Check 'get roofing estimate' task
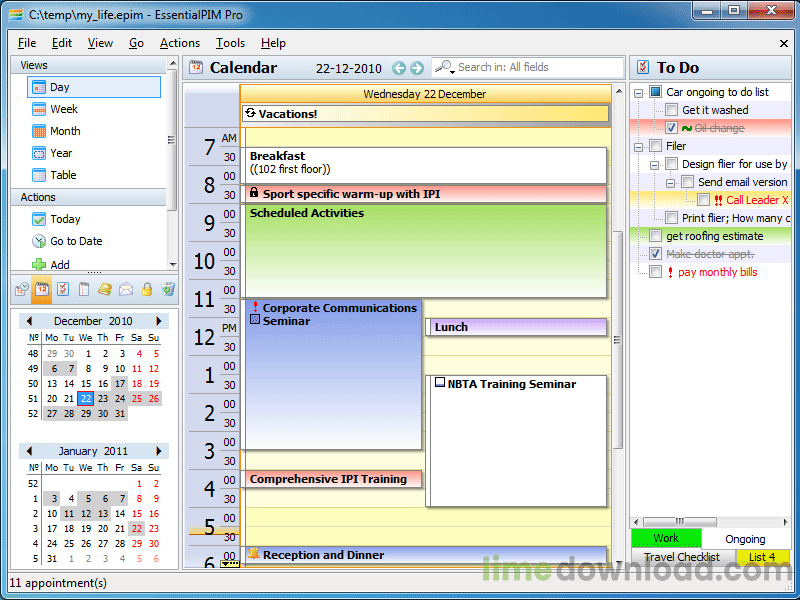Viewport: 800px width, 600px height. 656,236
